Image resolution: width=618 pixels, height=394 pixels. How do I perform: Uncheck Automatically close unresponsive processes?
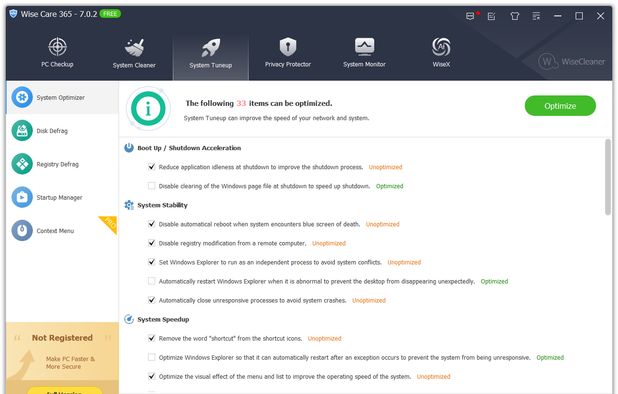(151, 300)
